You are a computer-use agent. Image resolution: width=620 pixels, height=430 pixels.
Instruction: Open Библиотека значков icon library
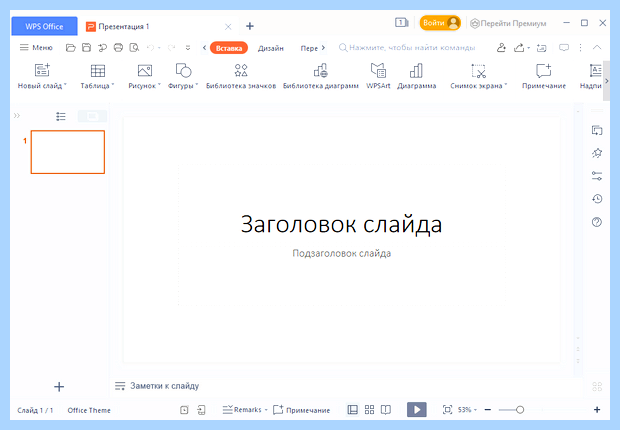coord(241,76)
